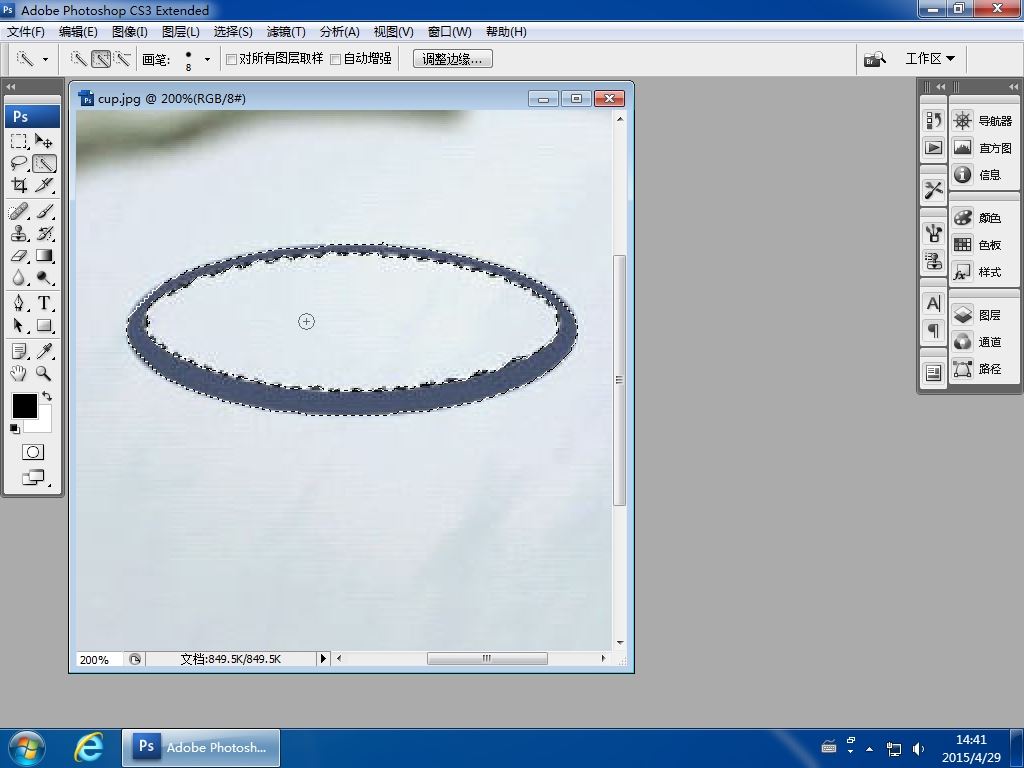Image resolution: width=1024 pixels, height=768 pixels.
Task: Open the 信息 panel
Action: [x=982, y=174]
